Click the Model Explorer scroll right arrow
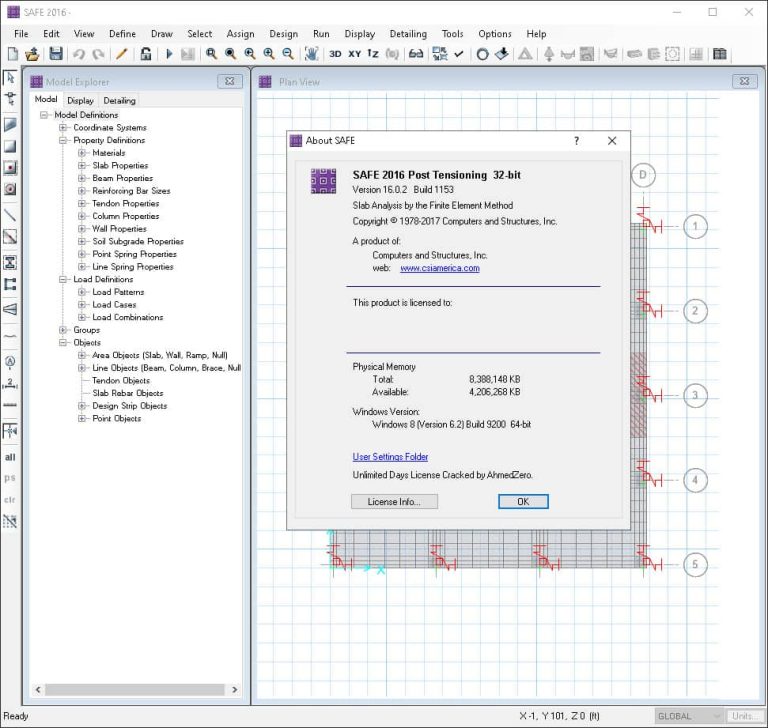The image size is (768, 728). point(235,689)
